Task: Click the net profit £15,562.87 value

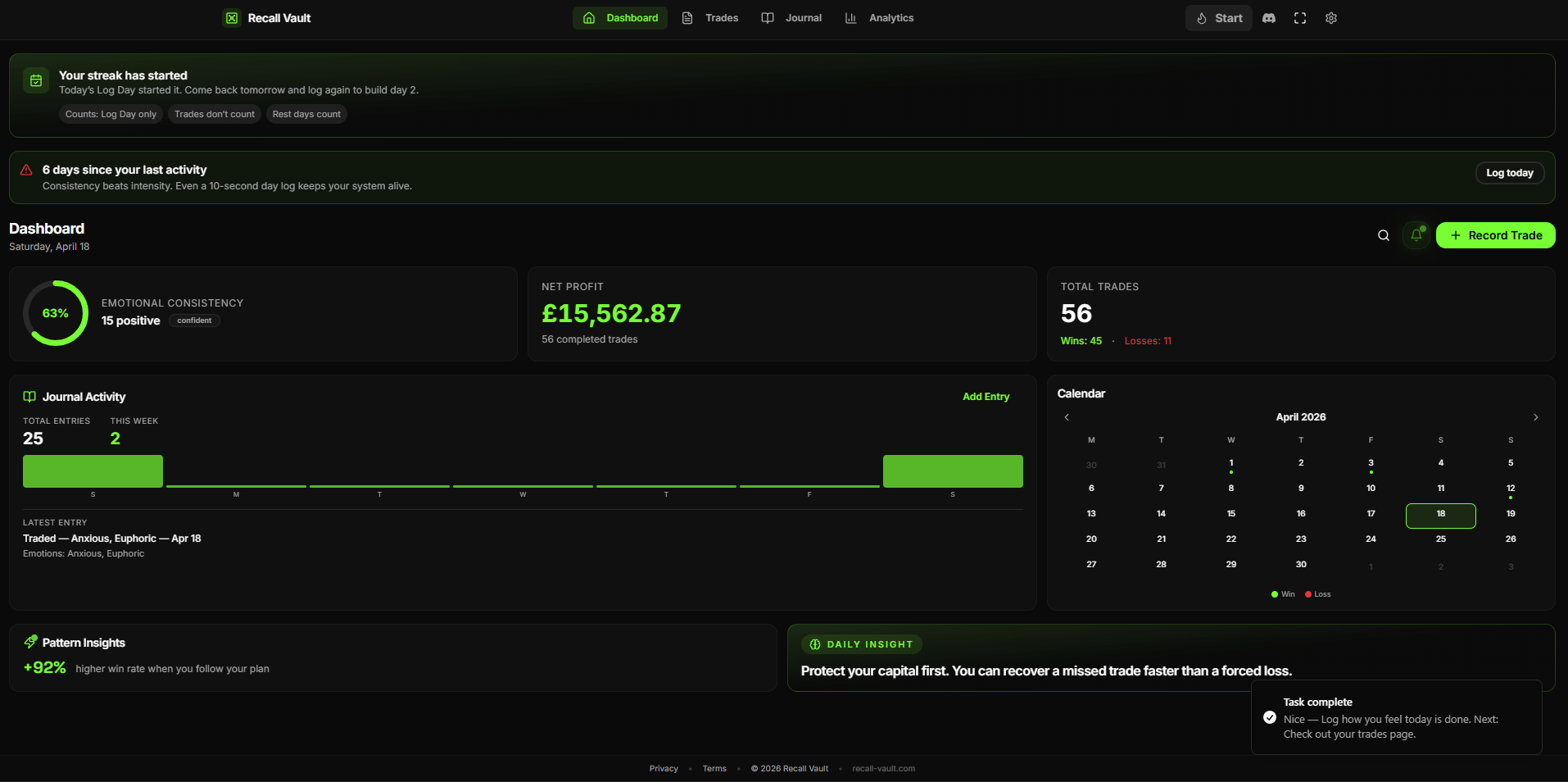Action: (x=611, y=313)
